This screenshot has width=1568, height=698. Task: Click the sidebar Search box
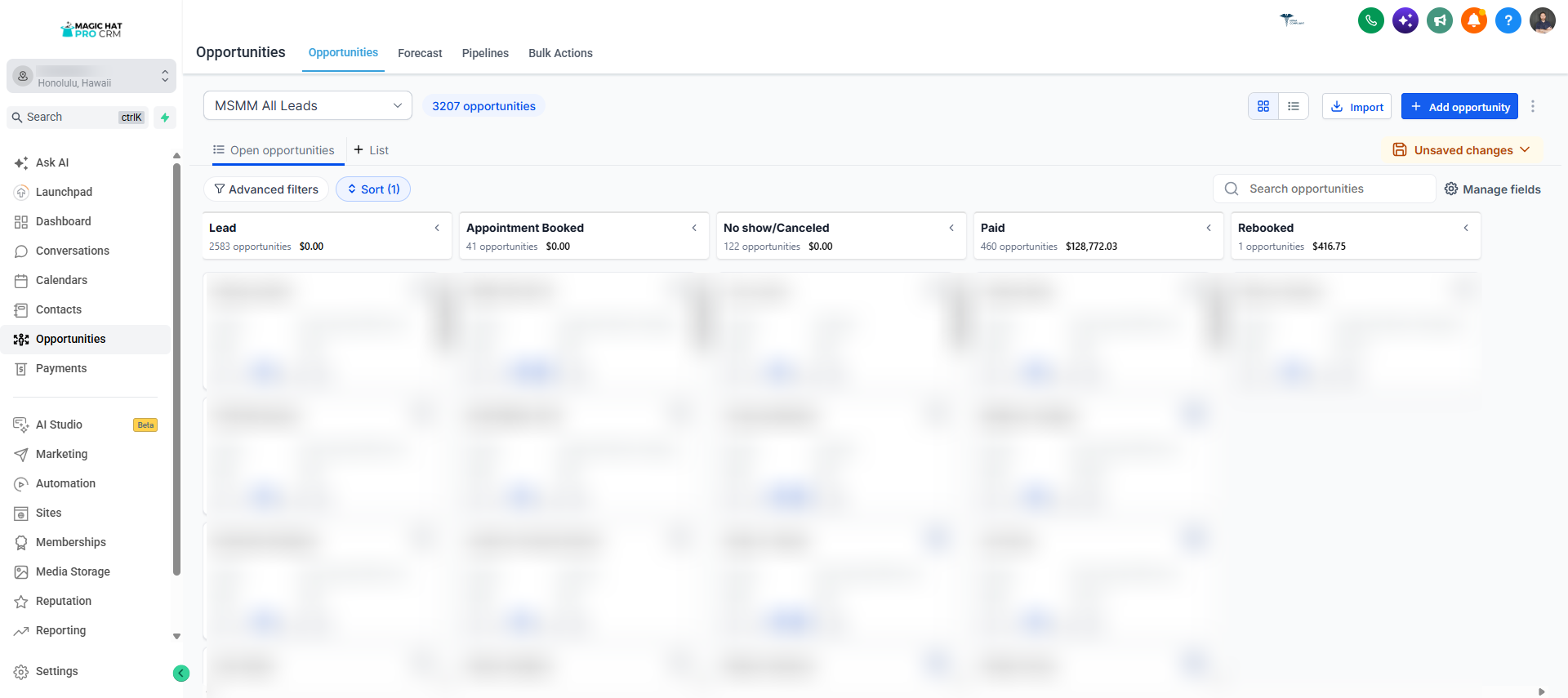click(78, 118)
